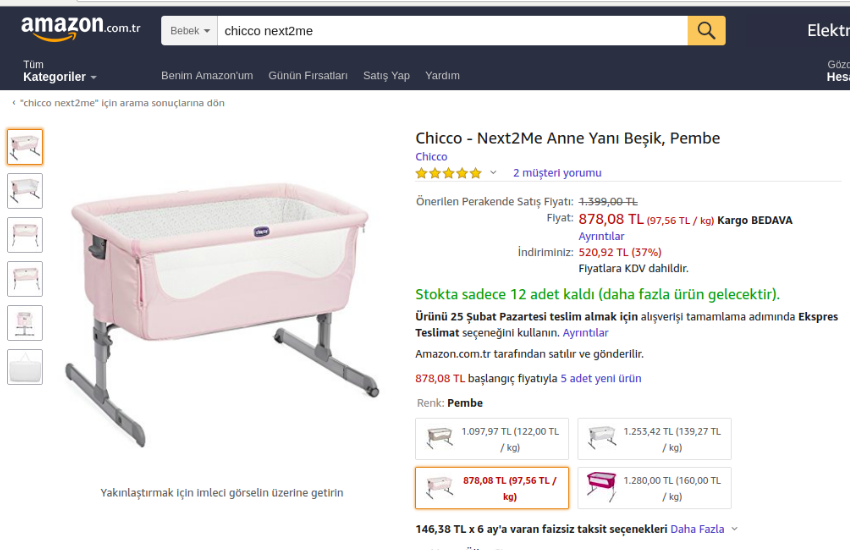Viewport: 850px width, 550px height.
Task: Pick the 1.253,42 TL color variant
Action: tap(654, 439)
